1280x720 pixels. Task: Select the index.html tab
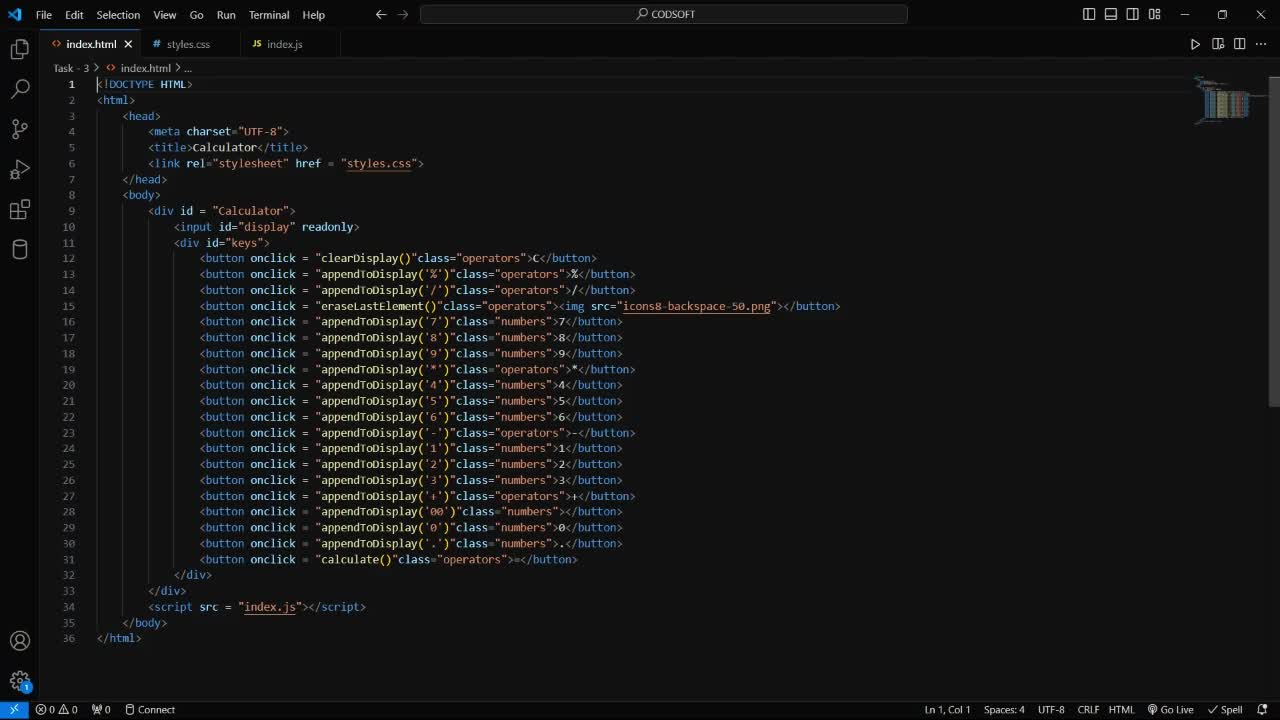[91, 44]
